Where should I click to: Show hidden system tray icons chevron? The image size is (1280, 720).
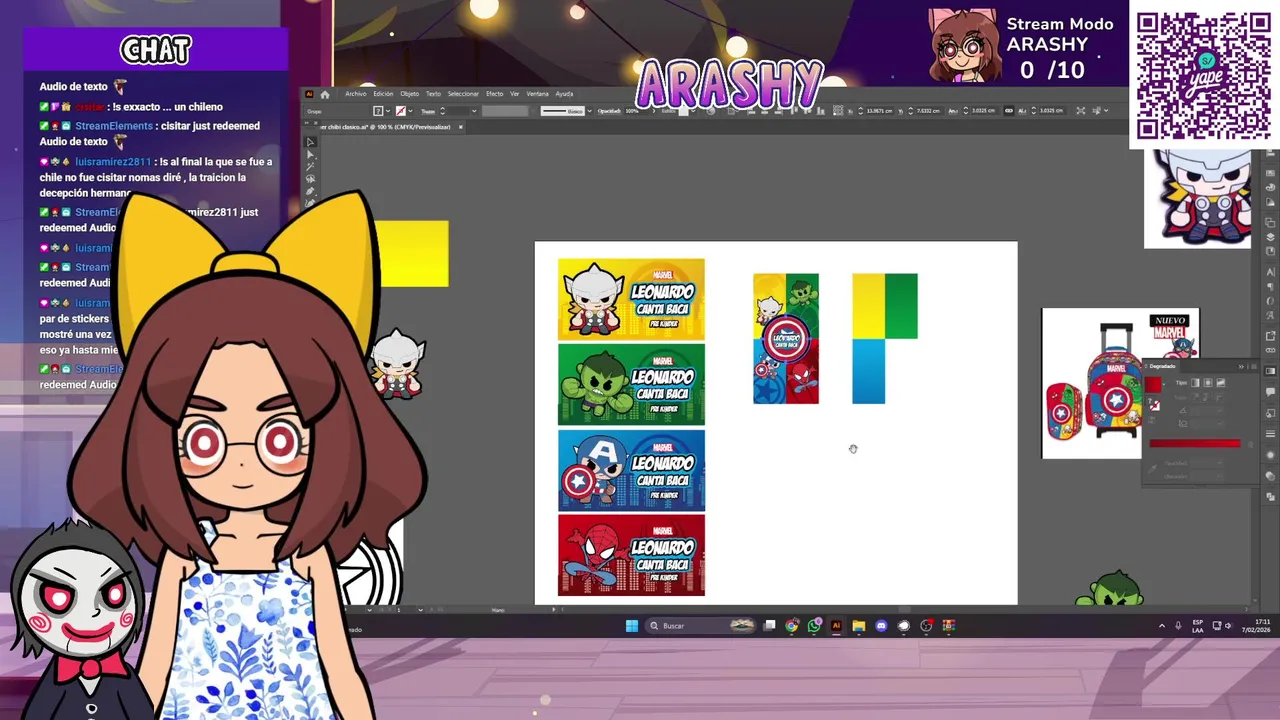pyautogui.click(x=1161, y=626)
